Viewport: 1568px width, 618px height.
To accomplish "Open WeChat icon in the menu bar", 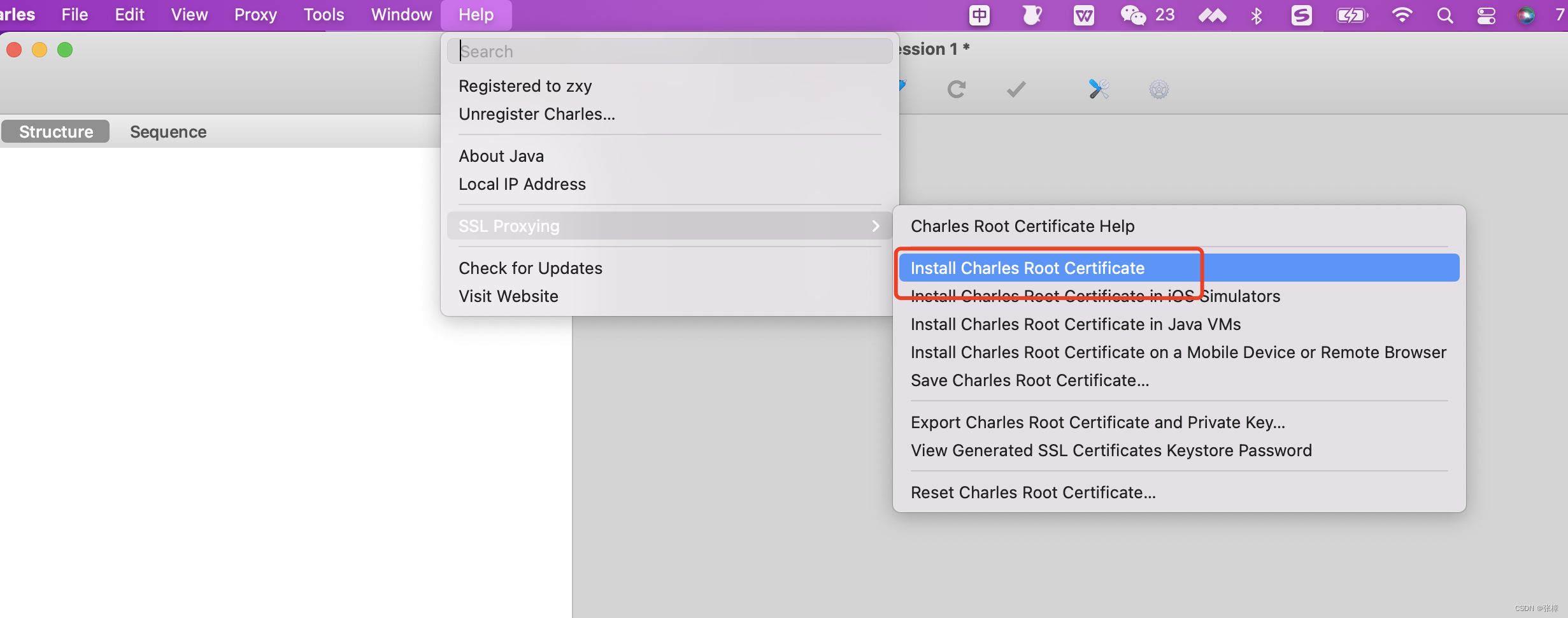I will pyautogui.click(x=1133, y=15).
